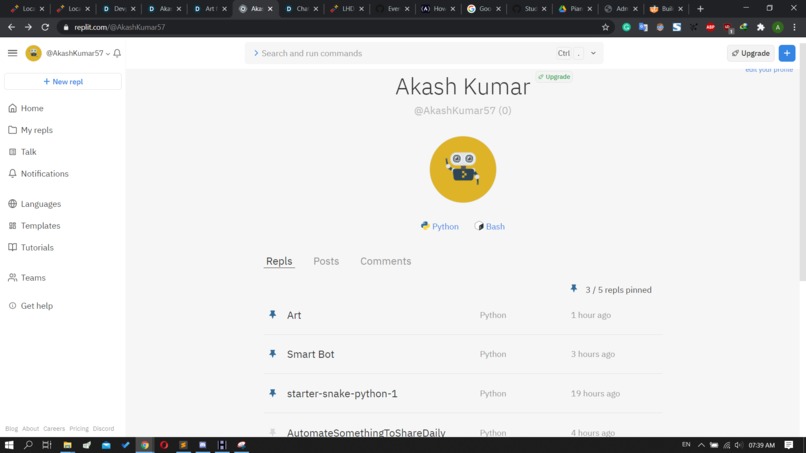Click the Discord footer link
This screenshot has width=806, height=453.
103,428
